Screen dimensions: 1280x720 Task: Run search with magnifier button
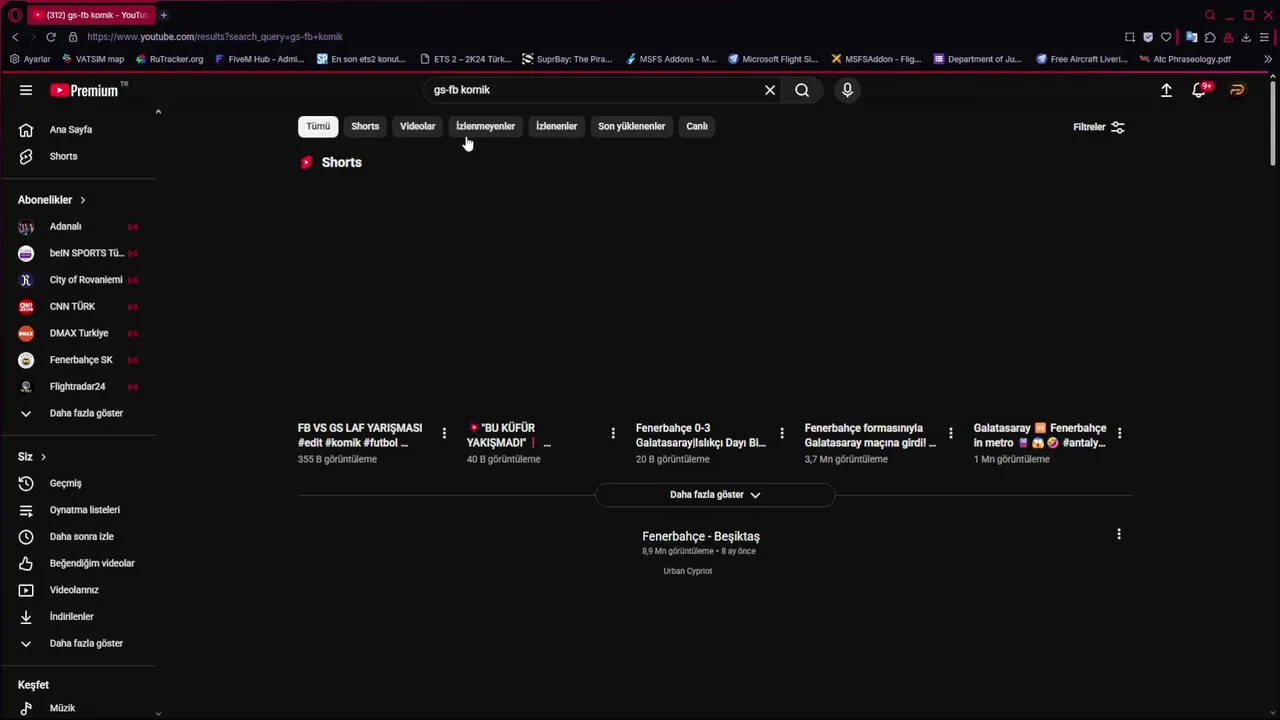pyautogui.click(x=802, y=90)
